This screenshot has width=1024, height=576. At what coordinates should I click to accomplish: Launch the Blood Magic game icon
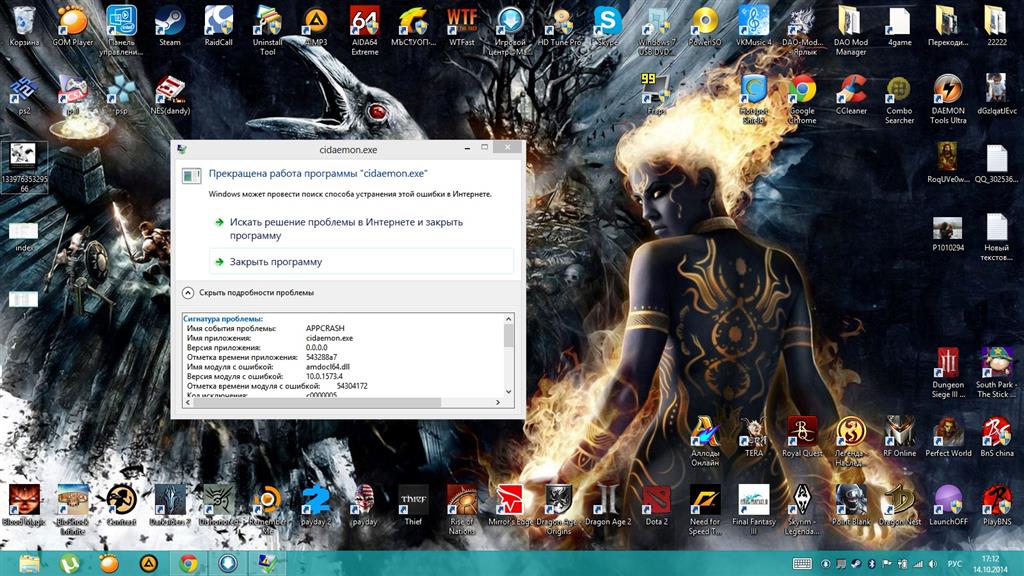point(24,505)
